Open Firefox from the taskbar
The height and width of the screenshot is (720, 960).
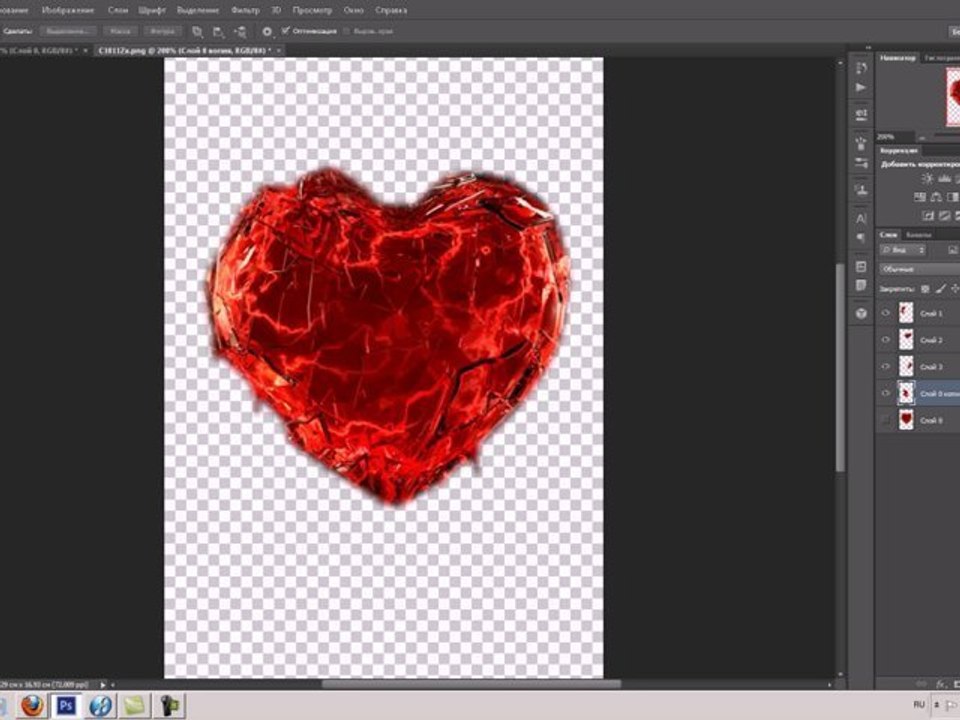tap(32, 705)
